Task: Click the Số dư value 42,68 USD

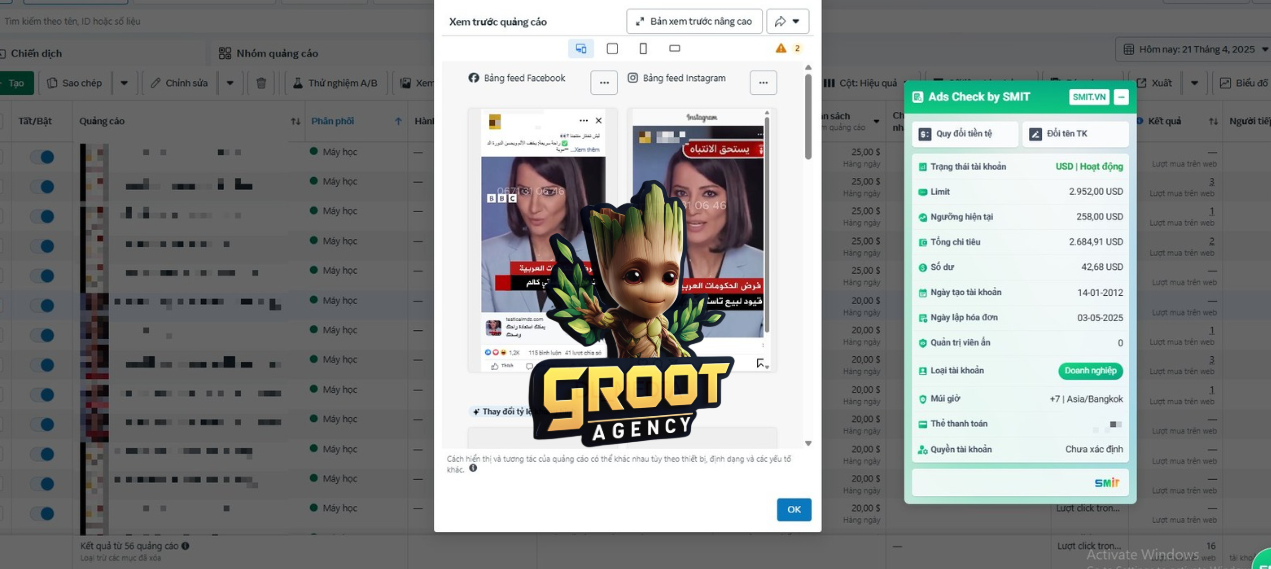Action: pos(1102,267)
